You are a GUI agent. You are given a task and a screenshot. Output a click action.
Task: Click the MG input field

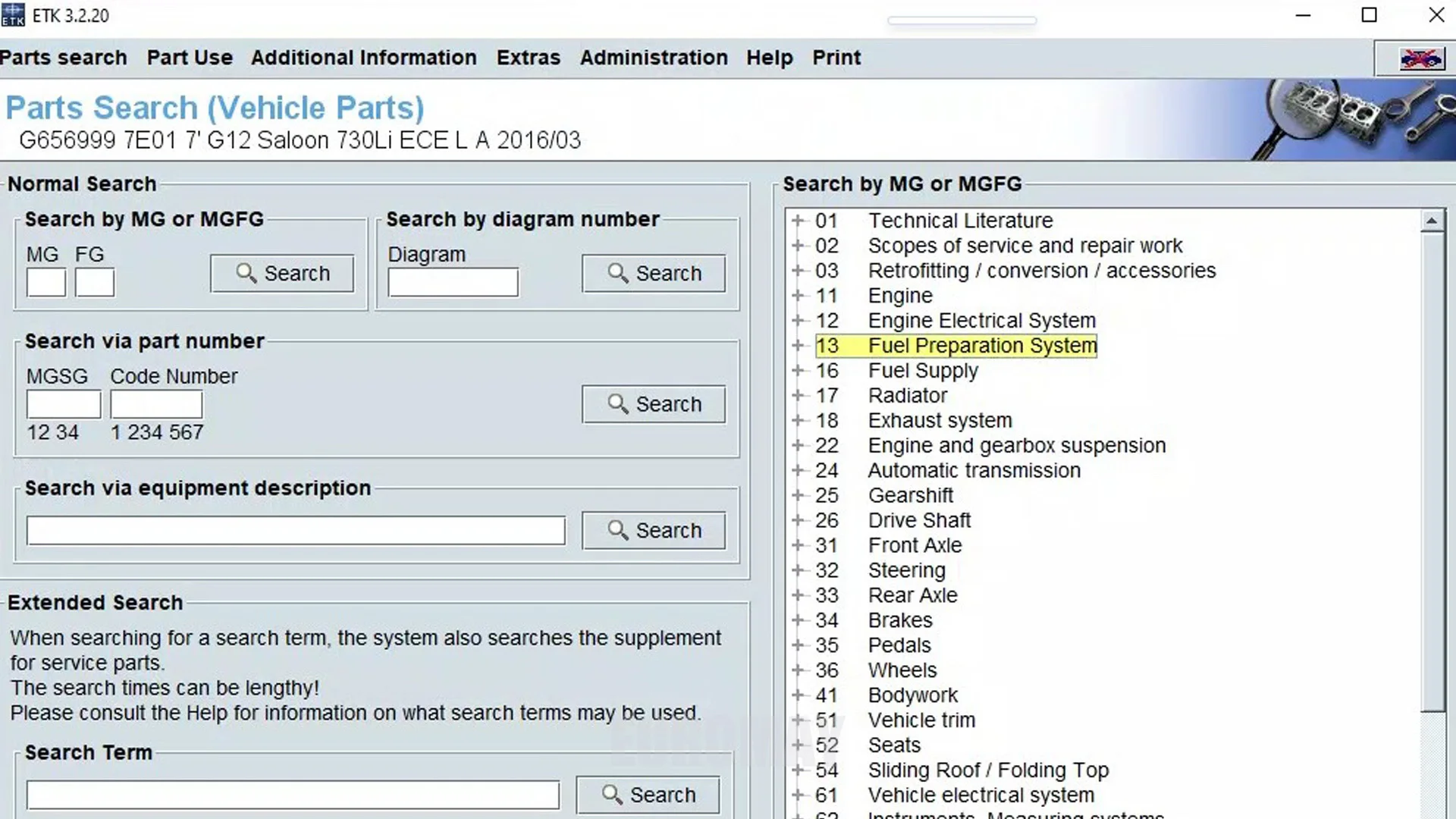46,283
